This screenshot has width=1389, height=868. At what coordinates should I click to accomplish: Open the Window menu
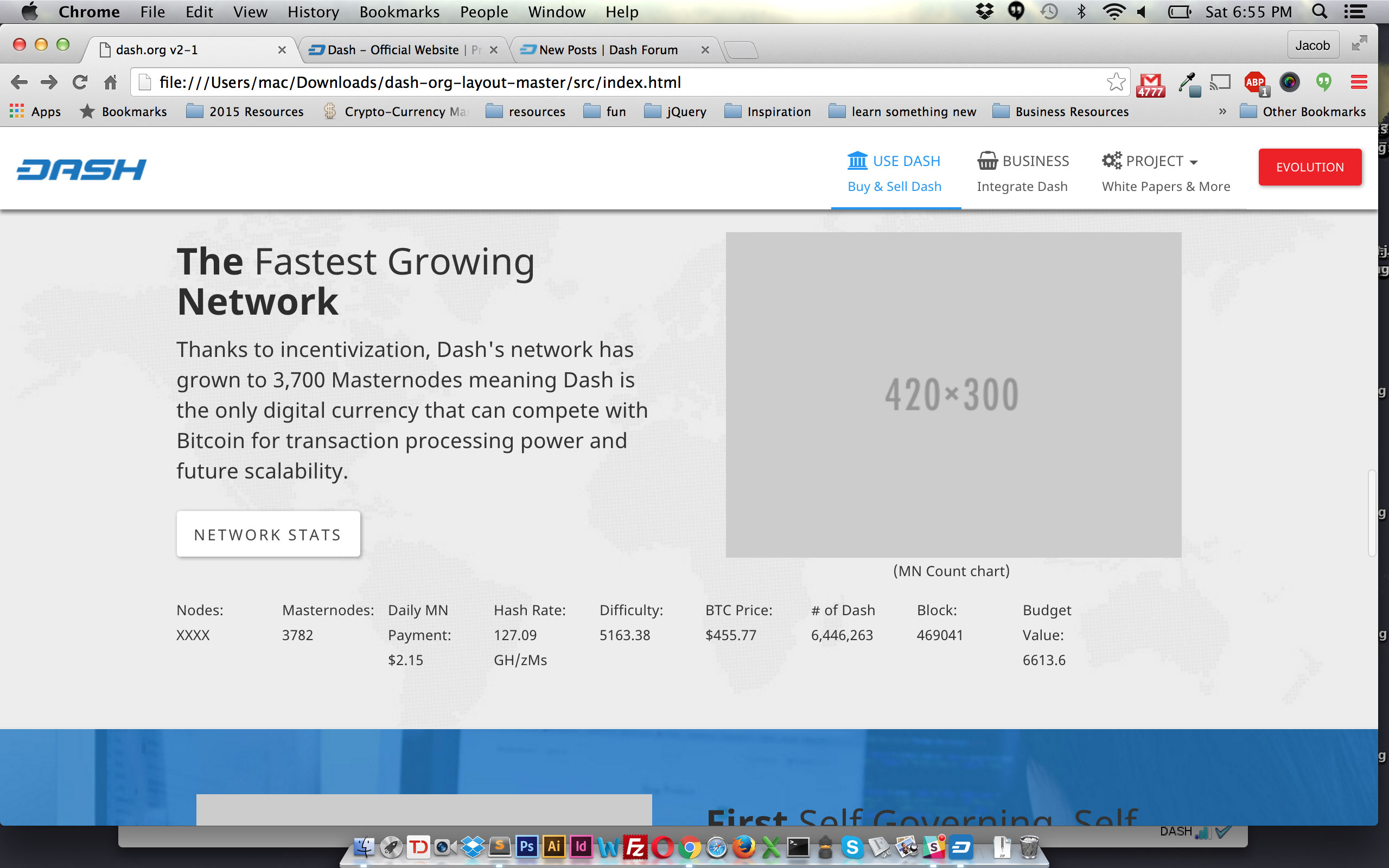(x=557, y=11)
